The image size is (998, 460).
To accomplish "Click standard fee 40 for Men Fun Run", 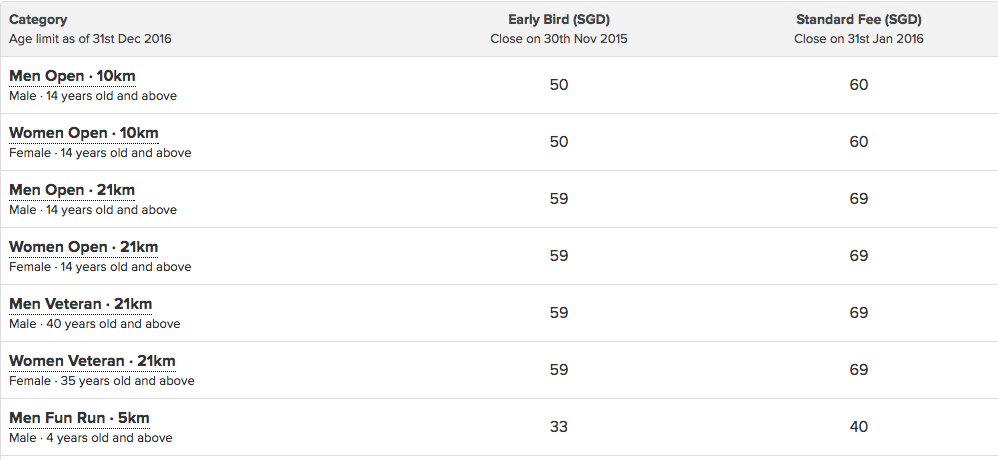I will (859, 426).
